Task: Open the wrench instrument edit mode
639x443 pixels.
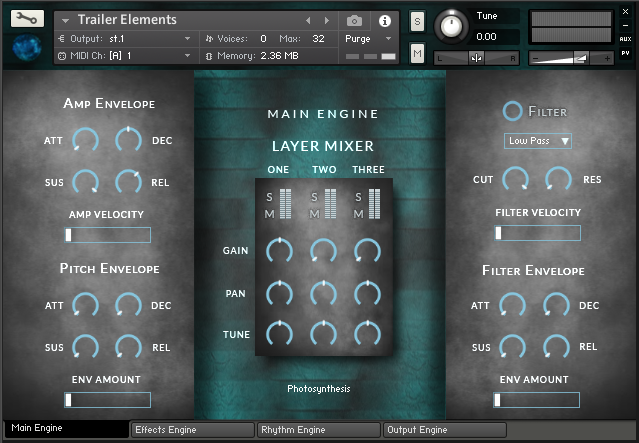Action: (x=27, y=19)
